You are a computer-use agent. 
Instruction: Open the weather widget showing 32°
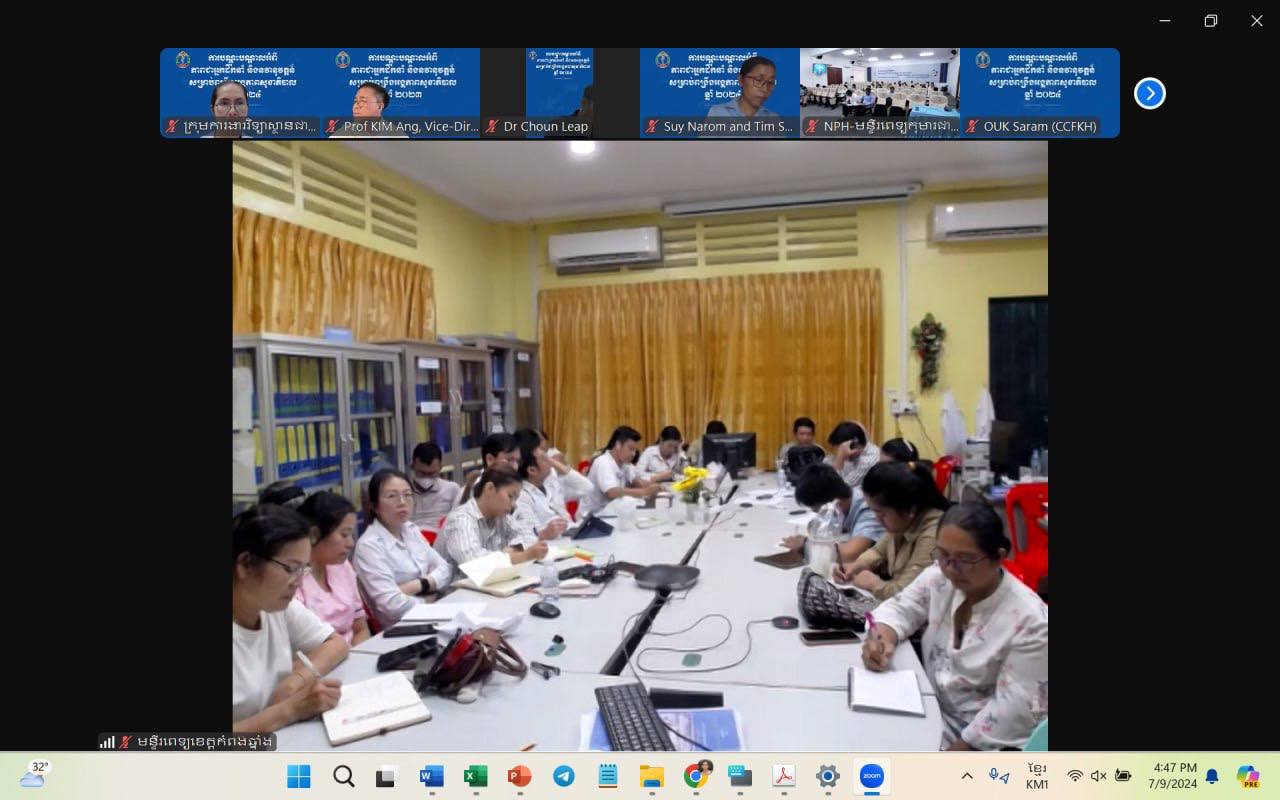pyautogui.click(x=33, y=775)
